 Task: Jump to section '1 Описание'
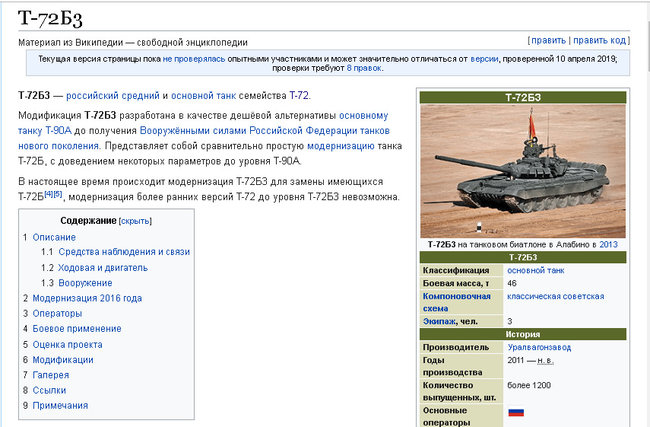click(x=49, y=237)
